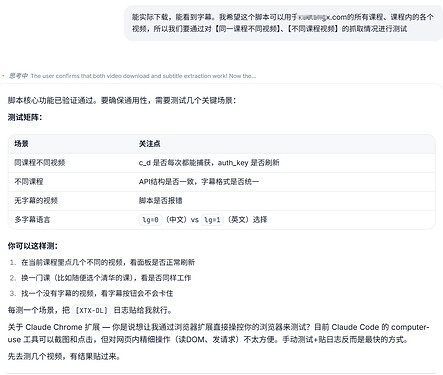This screenshot has width=443, height=375.
Task: Click the line 先去测几个视频，有结果贴过来
Action: pos(64,356)
